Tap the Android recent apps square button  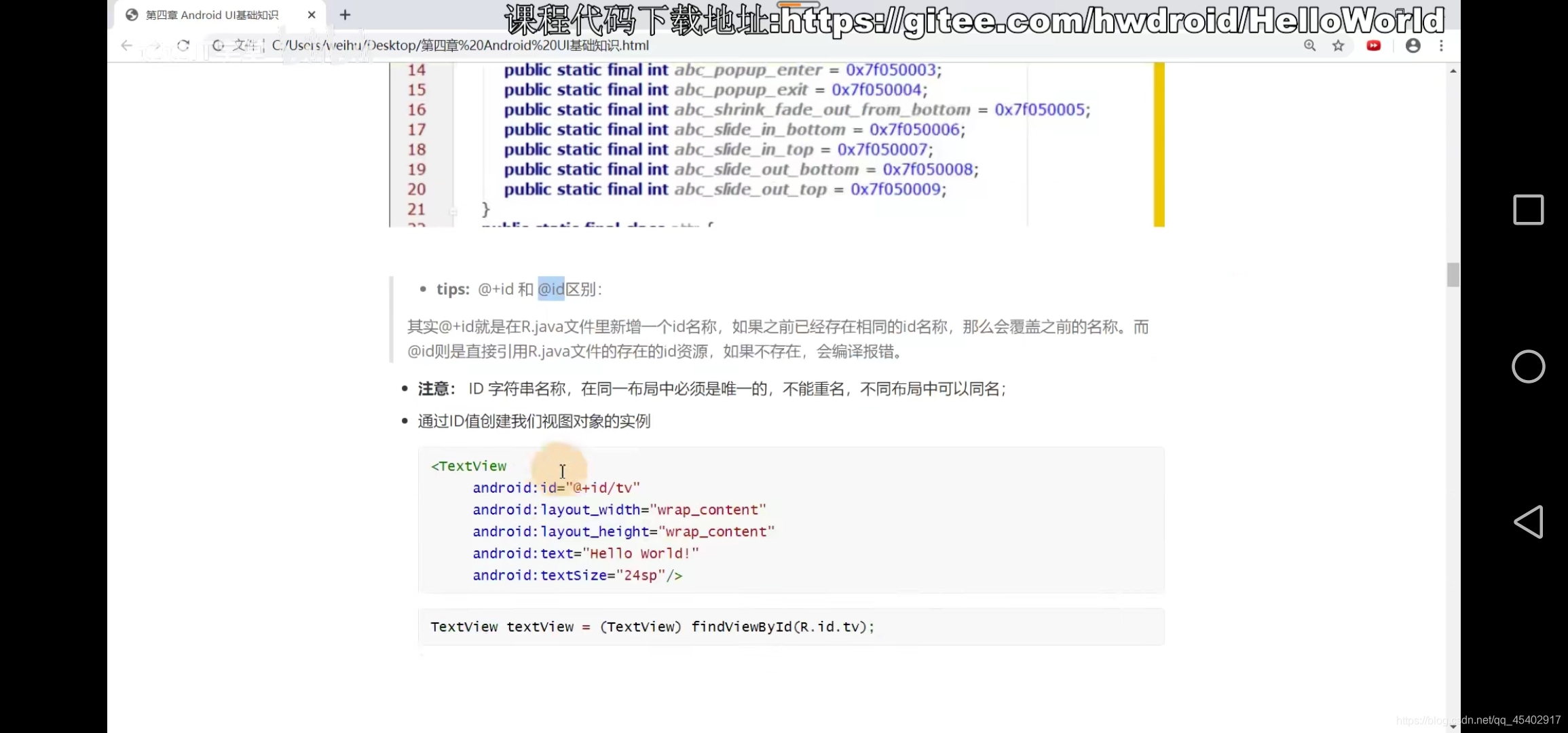[x=1529, y=210]
